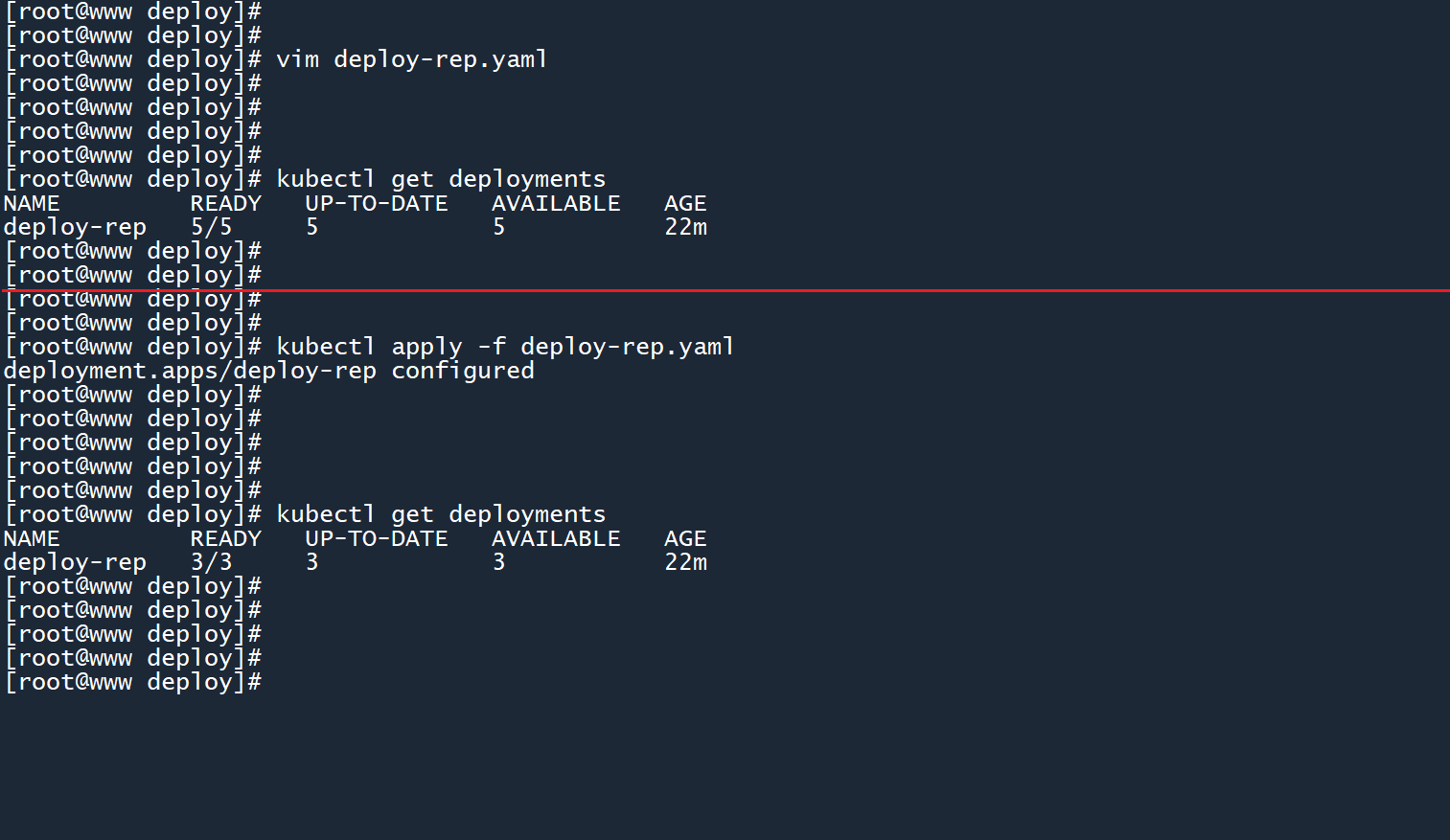Viewport: 1450px width, 840px height.
Task: Click the kubectl apply -f deploy-rep.yaml command
Action: click(x=505, y=347)
